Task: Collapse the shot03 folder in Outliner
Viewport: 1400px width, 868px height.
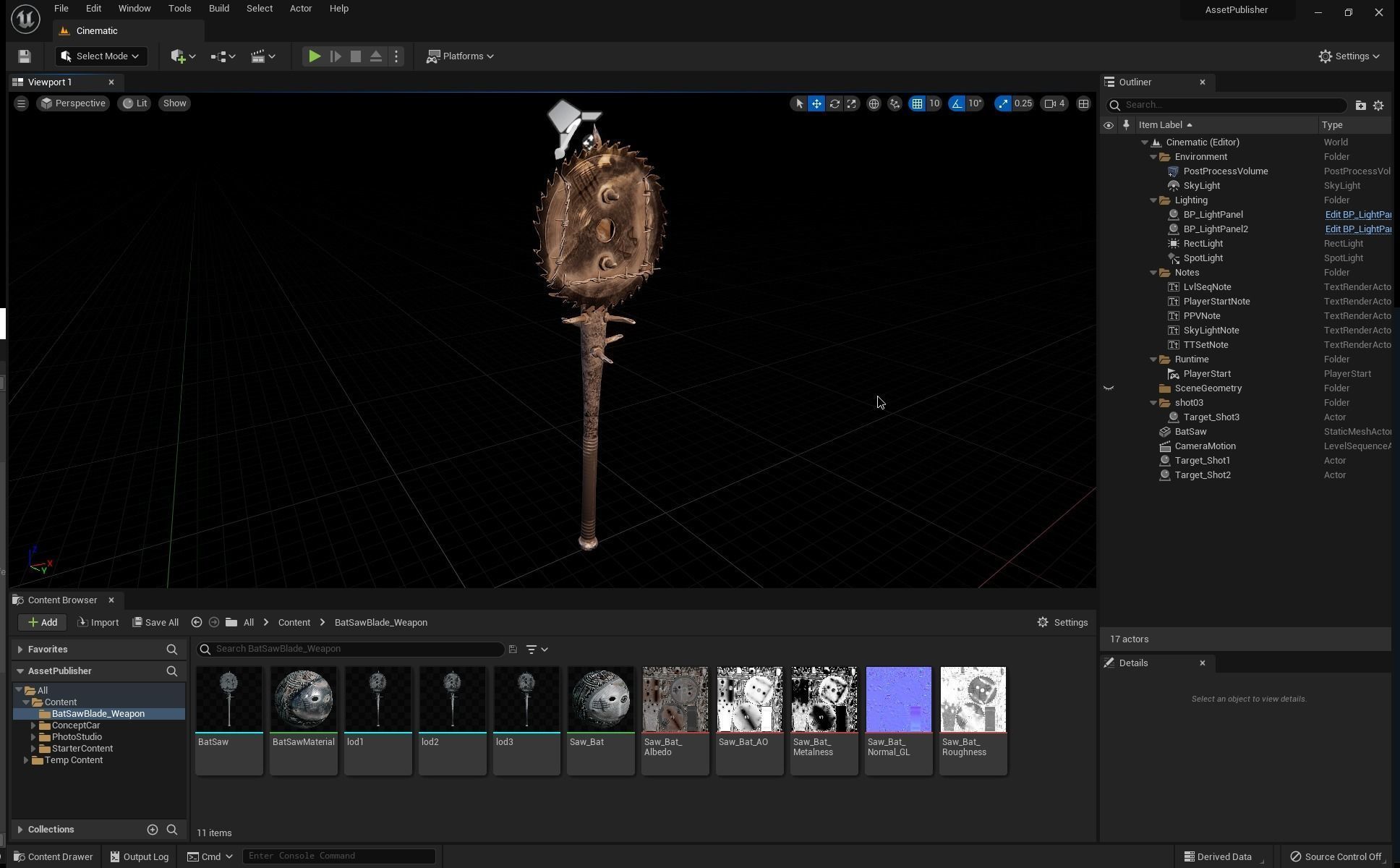Action: pyautogui.click(x=1153, y=403)
